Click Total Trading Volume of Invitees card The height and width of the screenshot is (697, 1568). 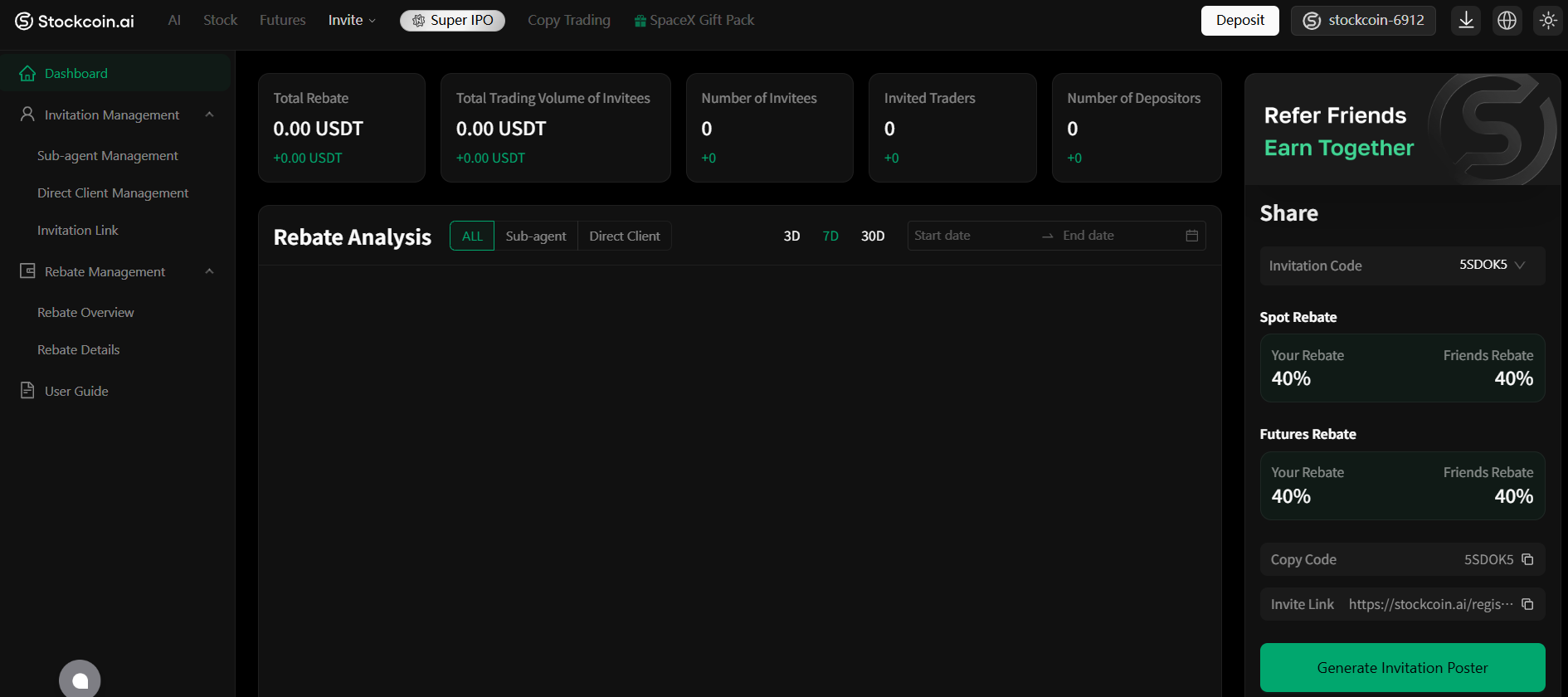point(556,128)
